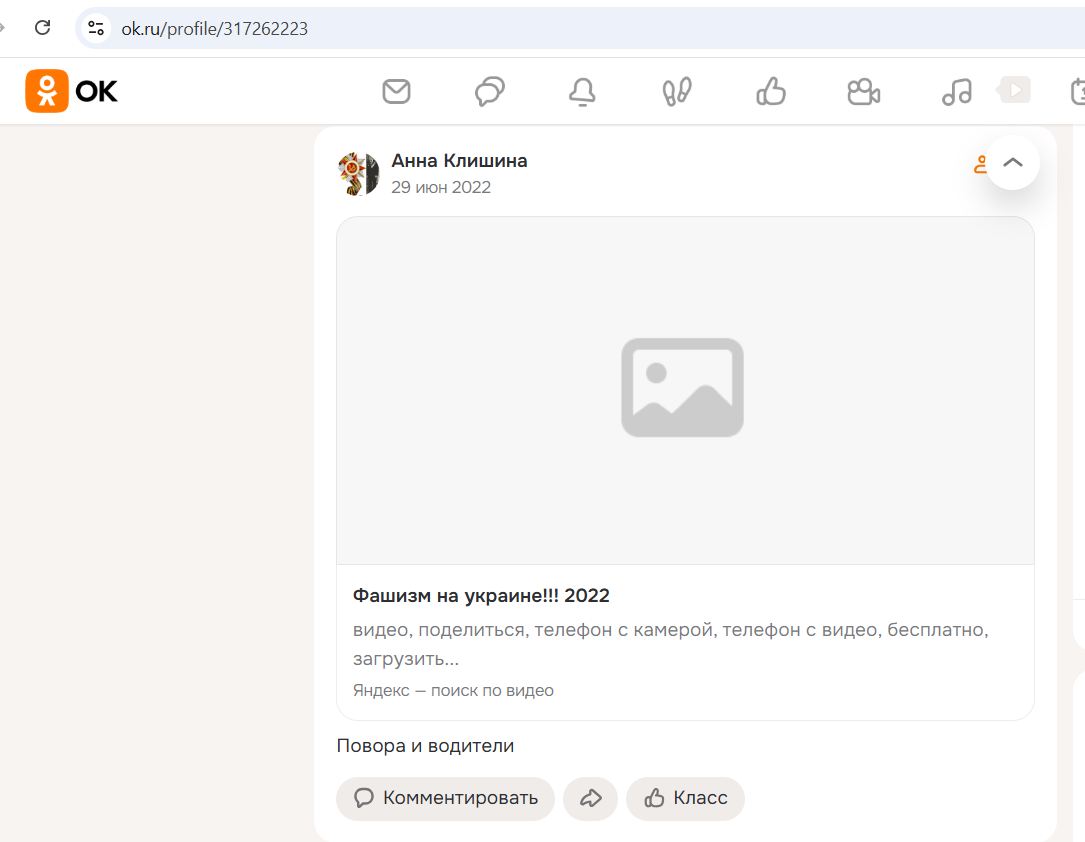Screen dimensions: 1085x842
Task: Open the Яндекс — поиск по видео link
Action: 454,690
